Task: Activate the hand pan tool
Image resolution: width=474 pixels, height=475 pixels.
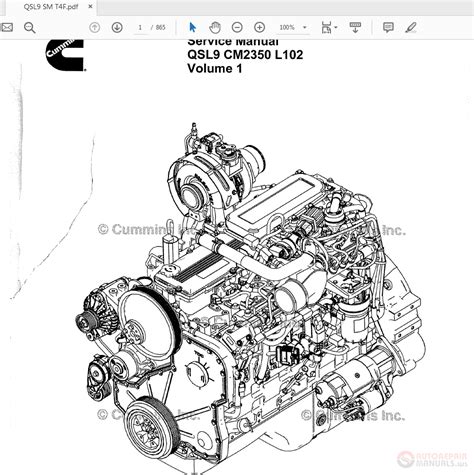Action: coord(215,27)
